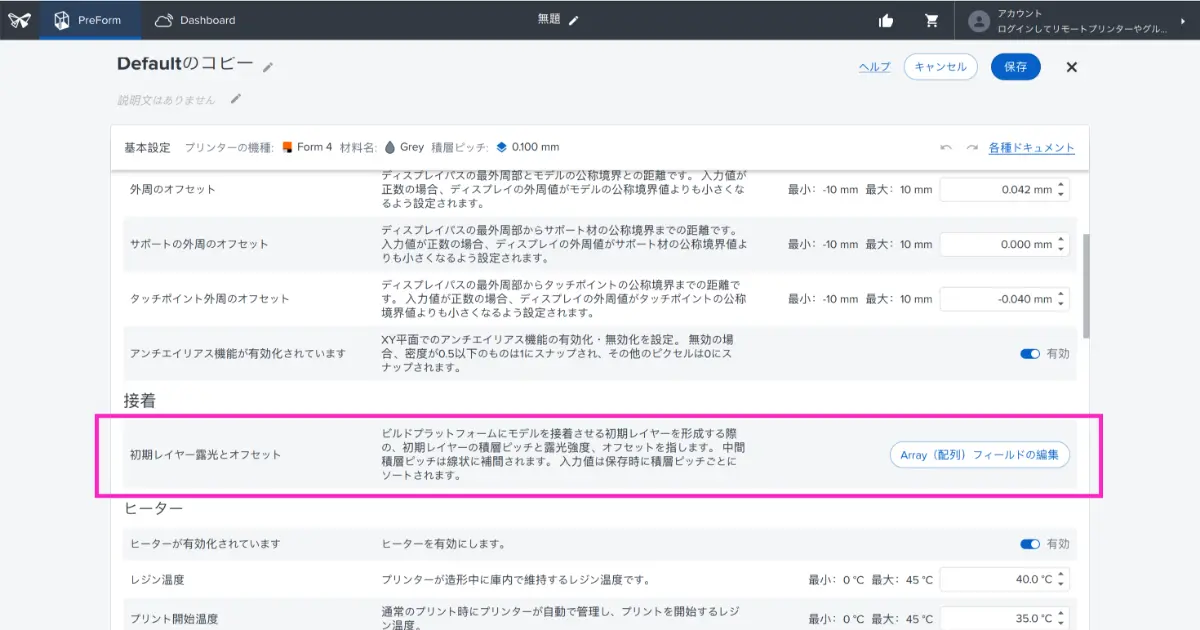The width and height of the screenshot is (1200, 630).
Task: Expand the account dropdown arrow
Action: pos(1185,21)
